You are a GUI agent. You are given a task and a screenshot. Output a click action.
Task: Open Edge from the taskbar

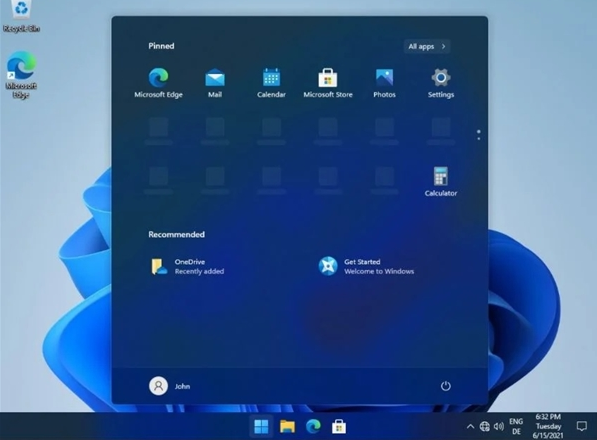click(x=313, y=426)
